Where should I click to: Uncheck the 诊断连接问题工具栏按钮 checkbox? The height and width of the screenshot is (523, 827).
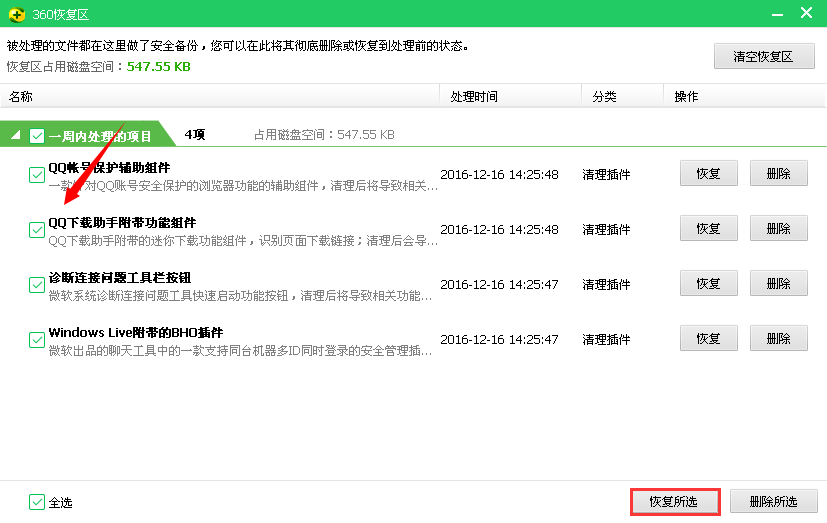pos(37,285)
